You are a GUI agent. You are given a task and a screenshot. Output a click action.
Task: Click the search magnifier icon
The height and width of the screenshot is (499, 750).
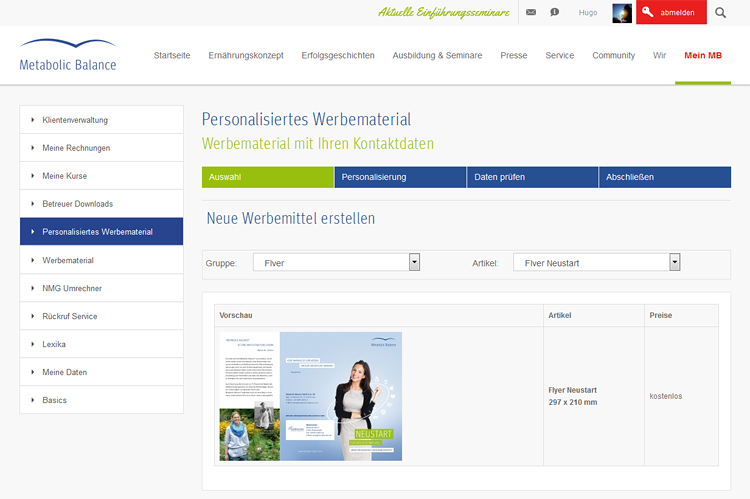coord(720,13)
